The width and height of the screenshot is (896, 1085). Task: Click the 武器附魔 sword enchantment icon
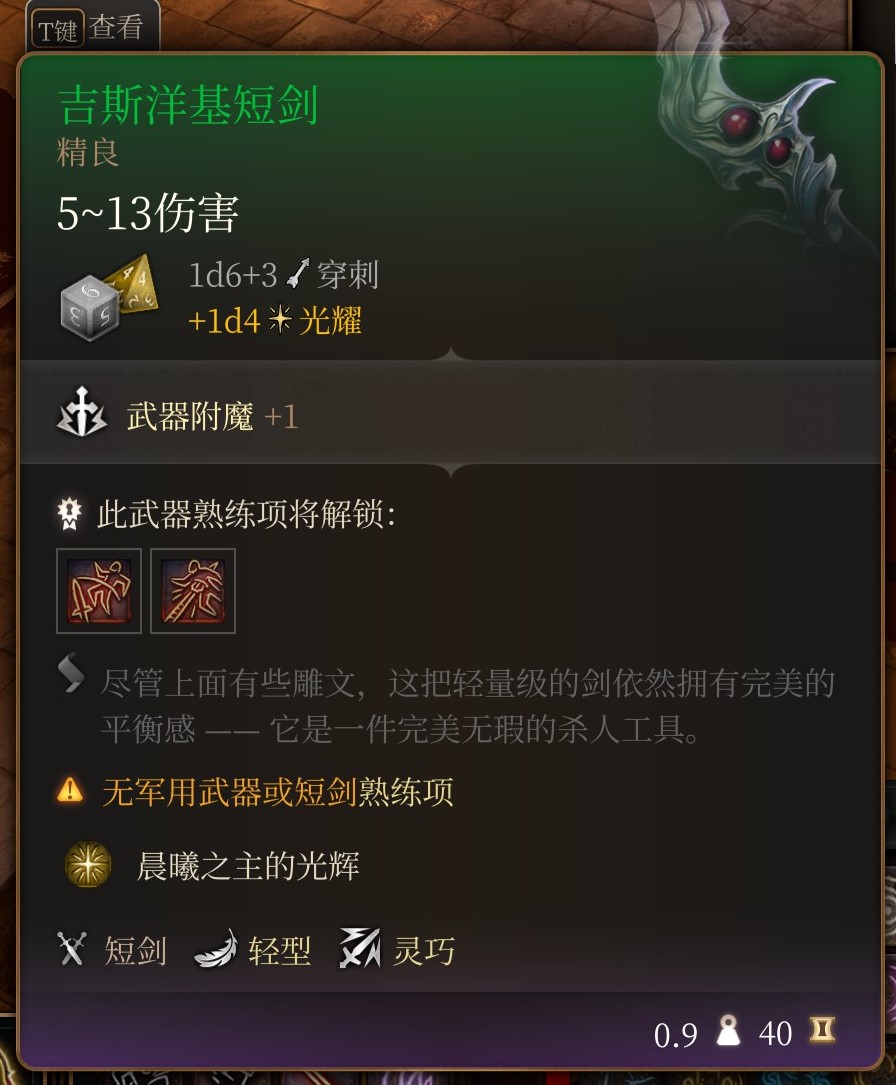[82, 412]
